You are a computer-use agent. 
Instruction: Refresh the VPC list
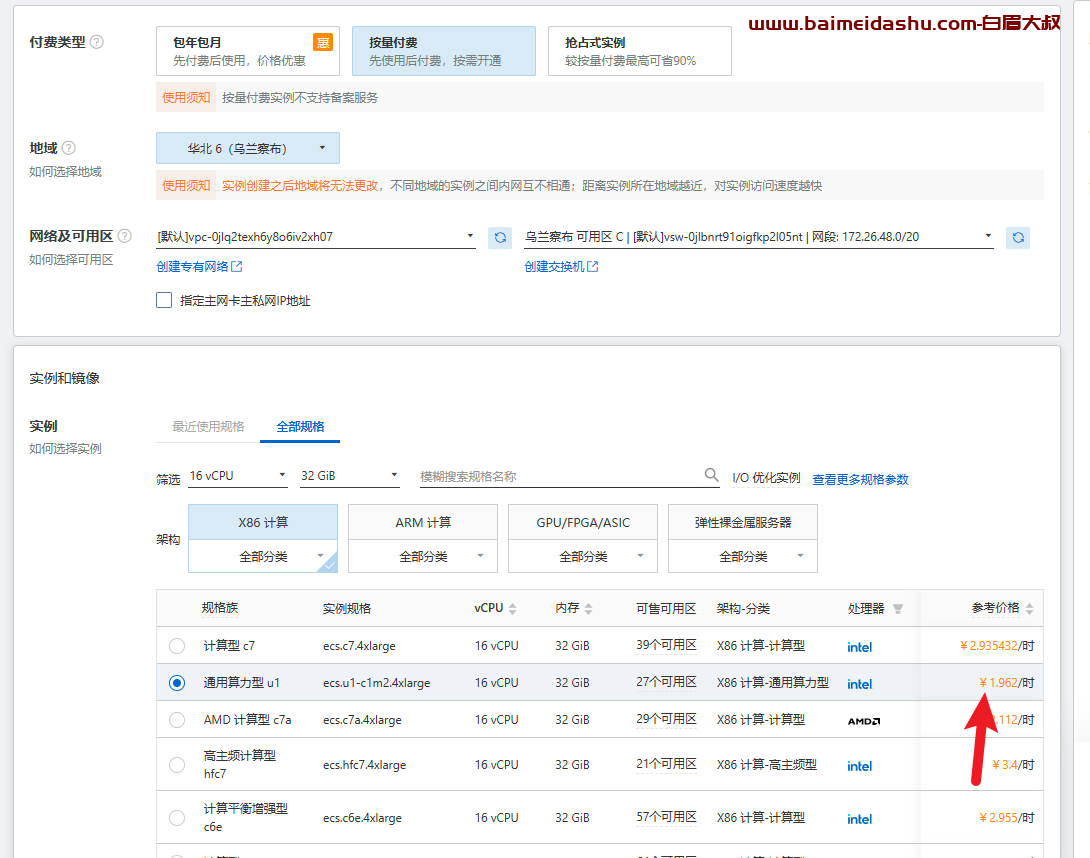(x=500, y=238)
